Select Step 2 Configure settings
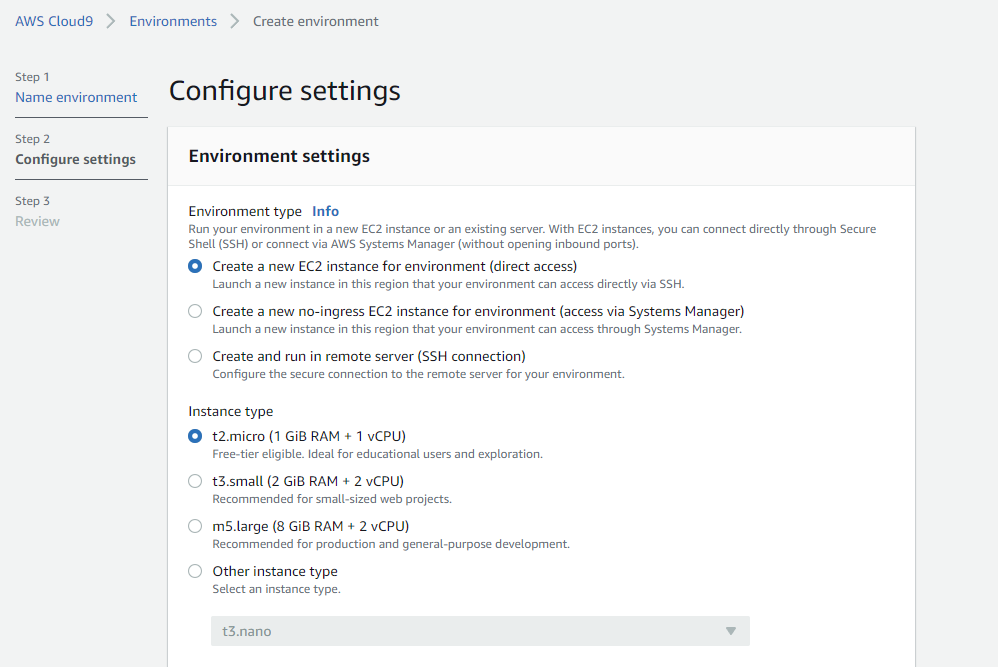Screen dimensions: 998x667 pos(76,159)
